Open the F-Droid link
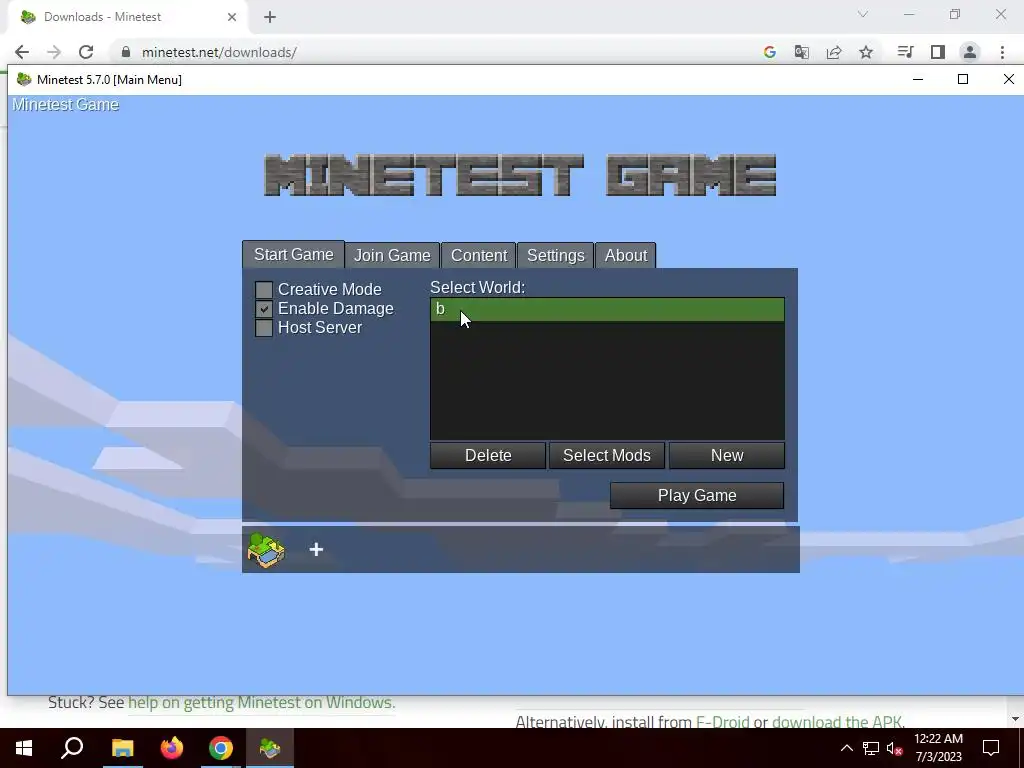The height and width of the screenshot is (768, 1024). click(x=722, y=722)
